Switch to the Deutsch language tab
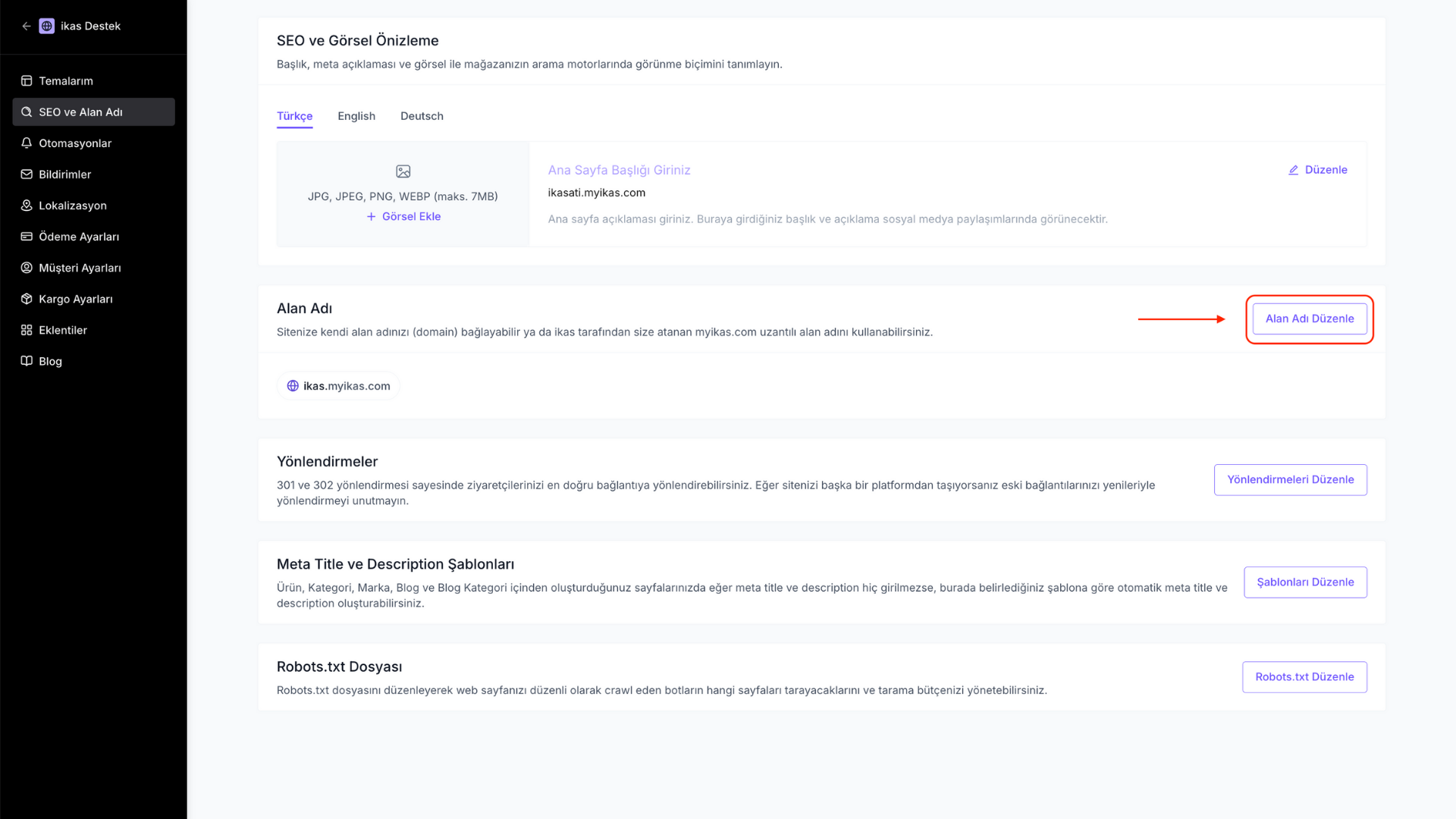1456x819 pixels. [x=422, y=116]
